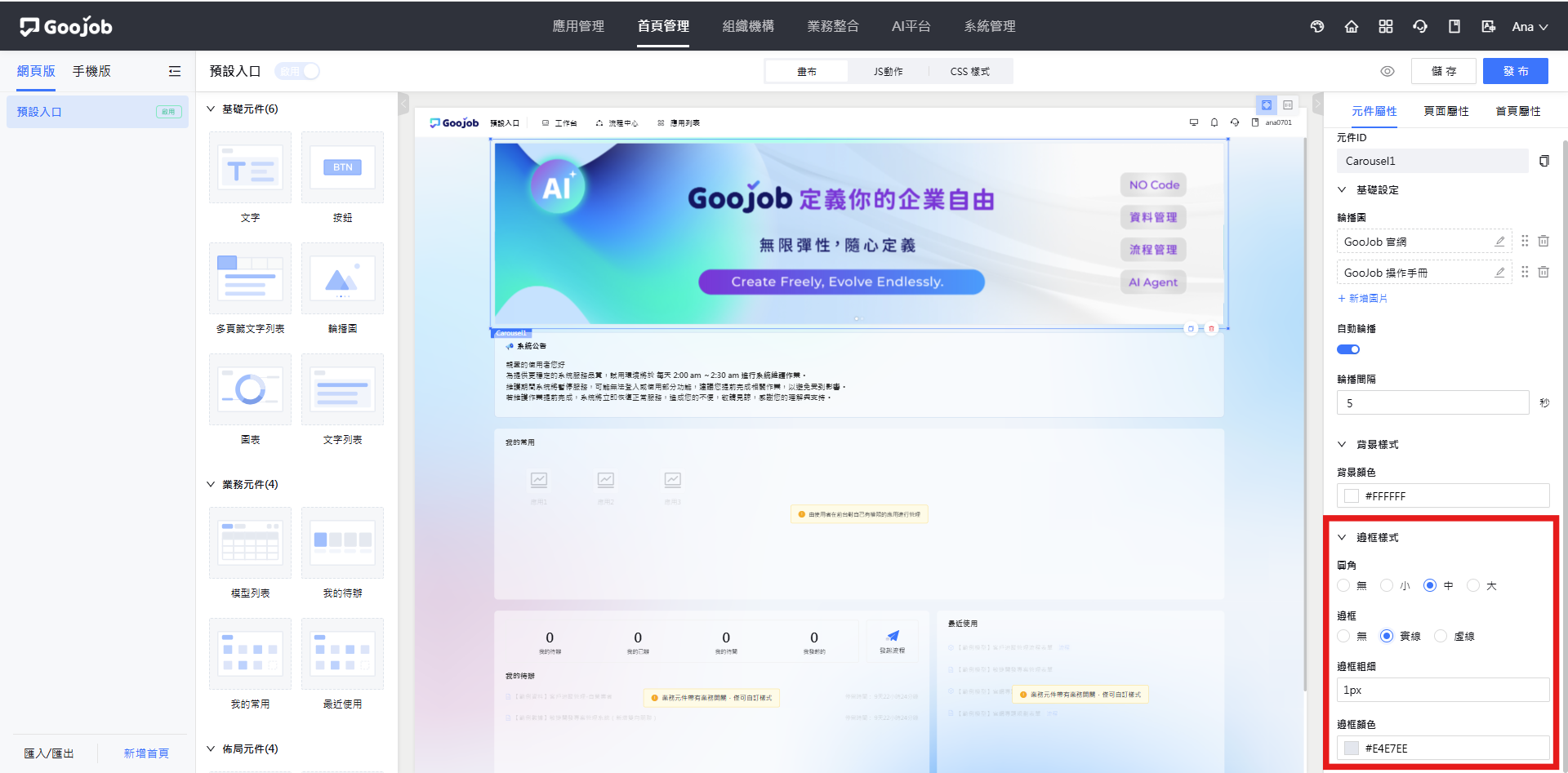Edit the GooJob 操作手冊 carousel item
This screenshot has height=773, width=1568.
(x=1499, y=273)
